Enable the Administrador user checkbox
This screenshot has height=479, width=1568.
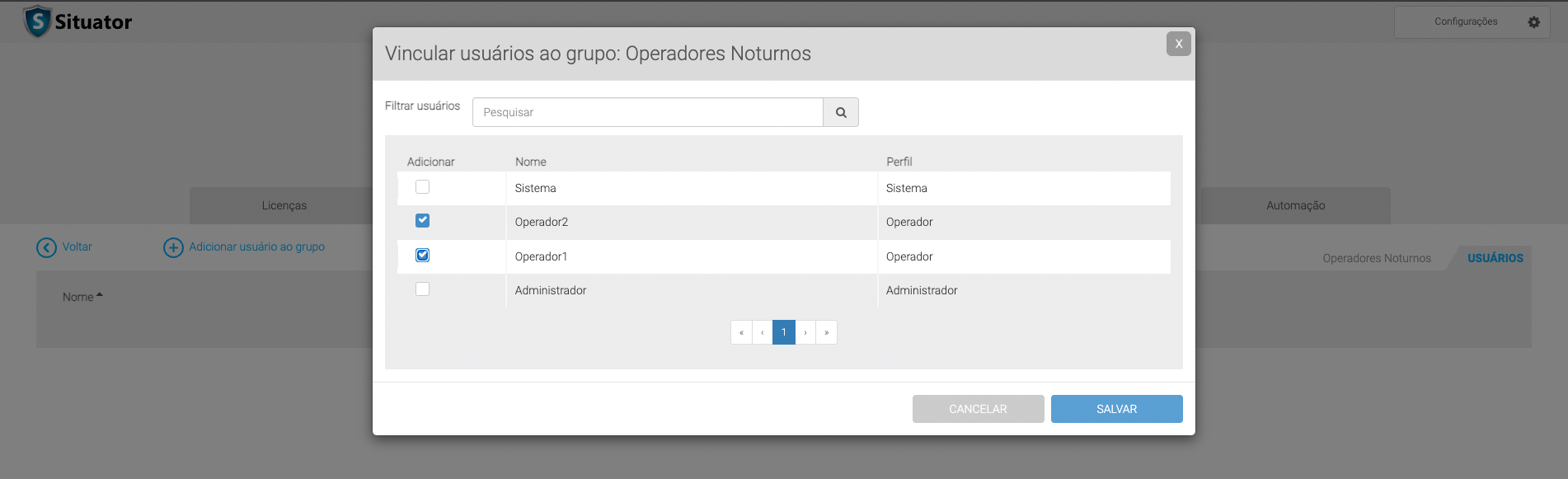[422, 289]
